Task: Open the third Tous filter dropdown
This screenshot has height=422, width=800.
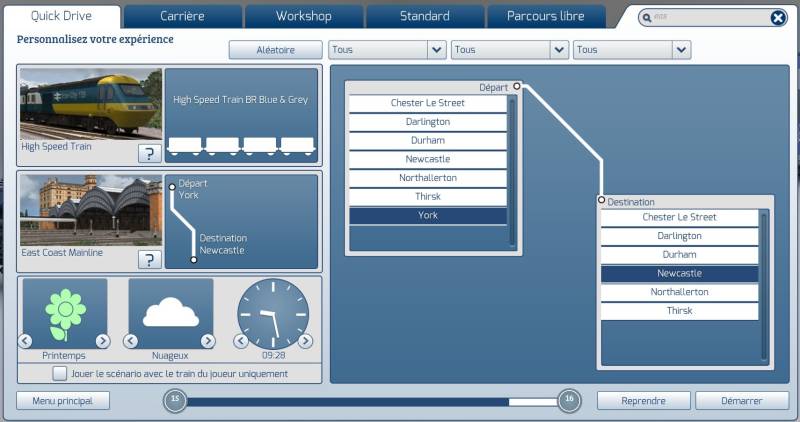Action: coord(632,50)
